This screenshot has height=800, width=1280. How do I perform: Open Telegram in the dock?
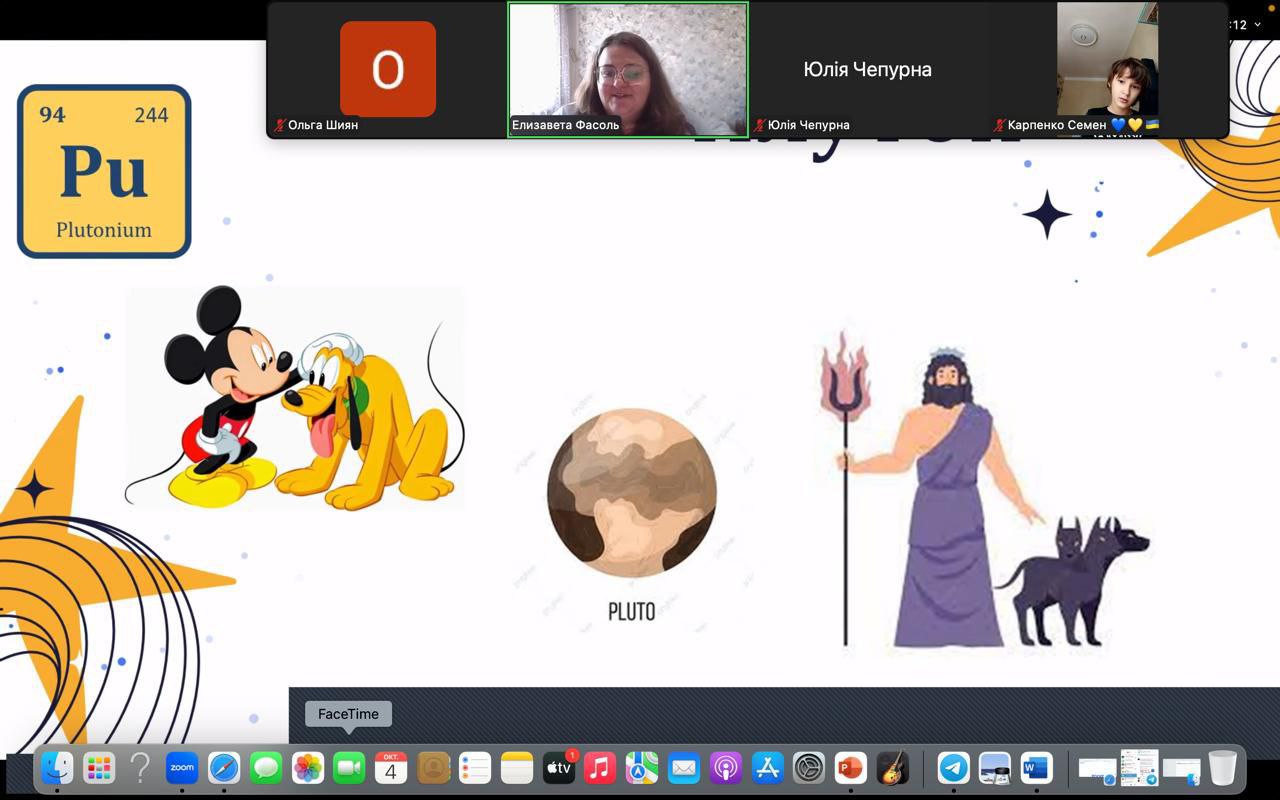pos(953,768)
